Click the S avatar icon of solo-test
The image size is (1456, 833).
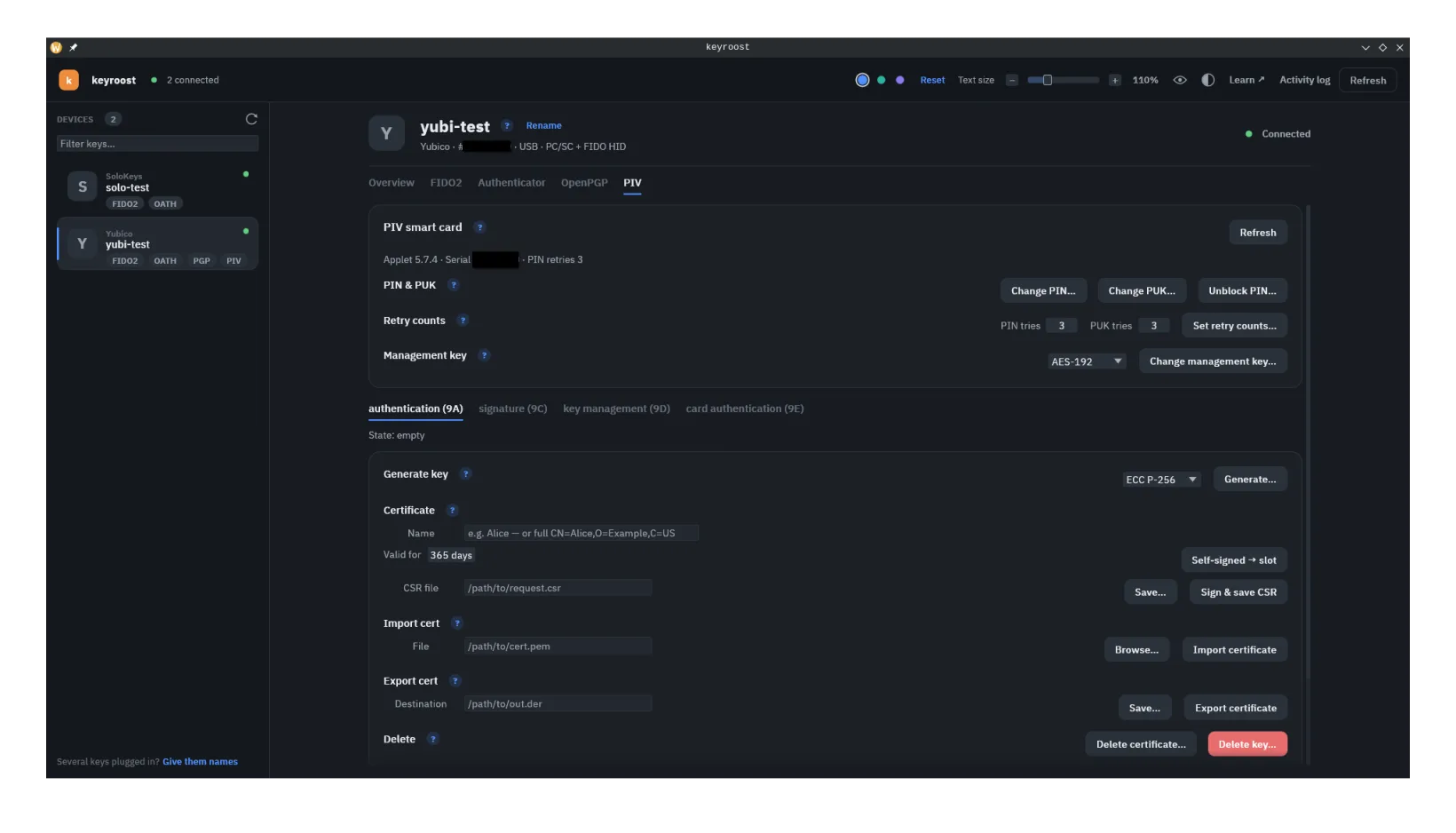click(83, 186)
